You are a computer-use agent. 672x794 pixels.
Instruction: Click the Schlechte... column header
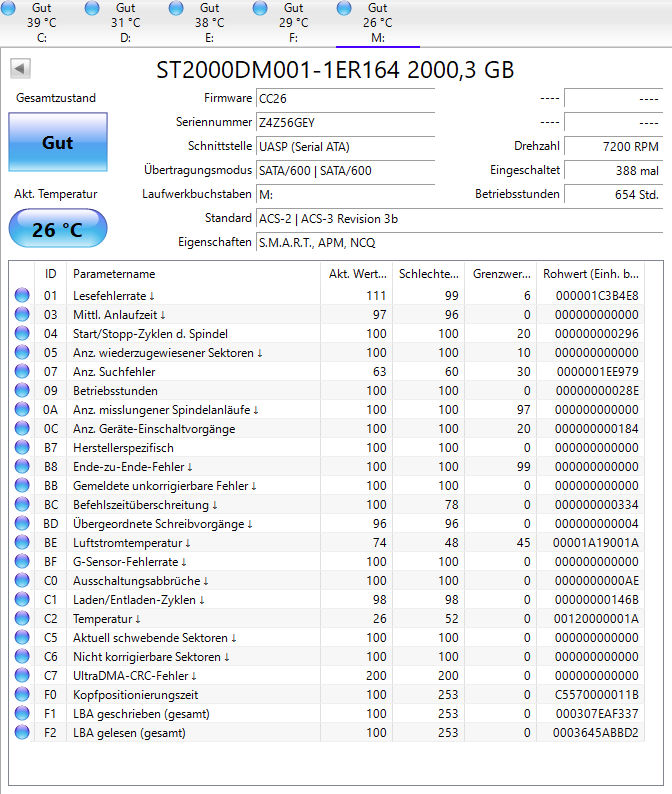[x=428, y=274]
